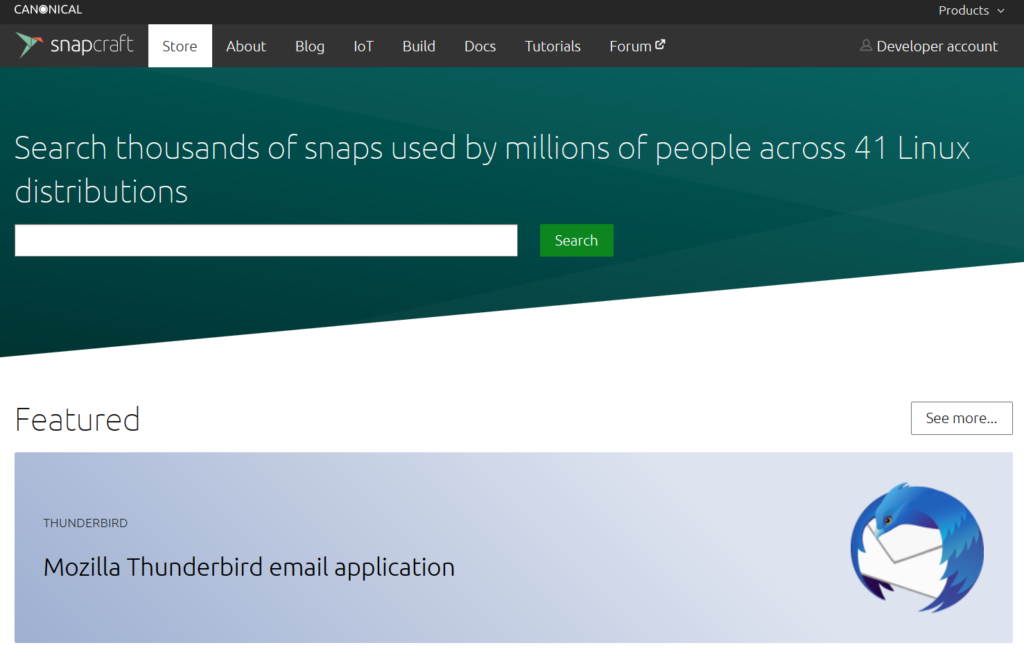
Task: Click the snapcraft bird logo
Action: coord(29,45)
